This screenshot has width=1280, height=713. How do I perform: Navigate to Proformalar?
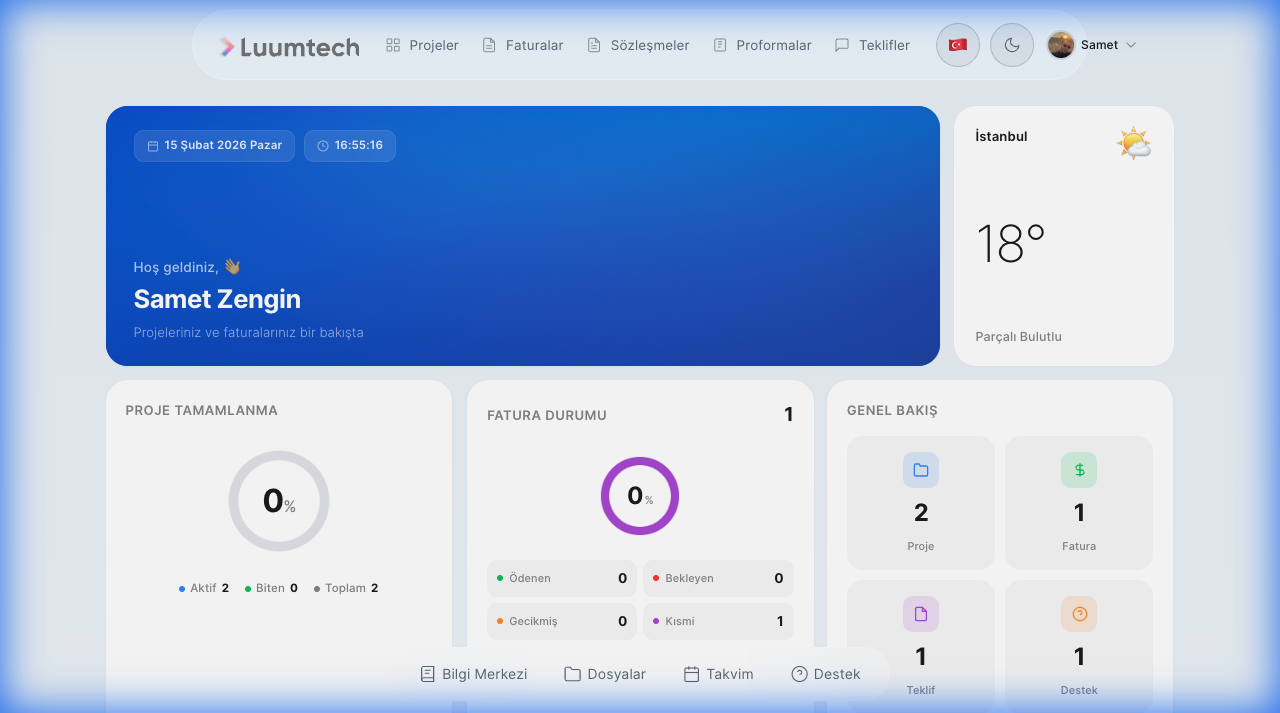click(761, 45)
